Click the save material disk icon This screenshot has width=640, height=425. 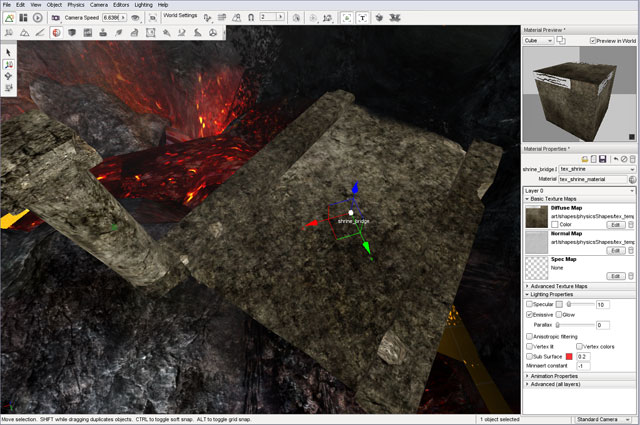[x=604, y=159]
